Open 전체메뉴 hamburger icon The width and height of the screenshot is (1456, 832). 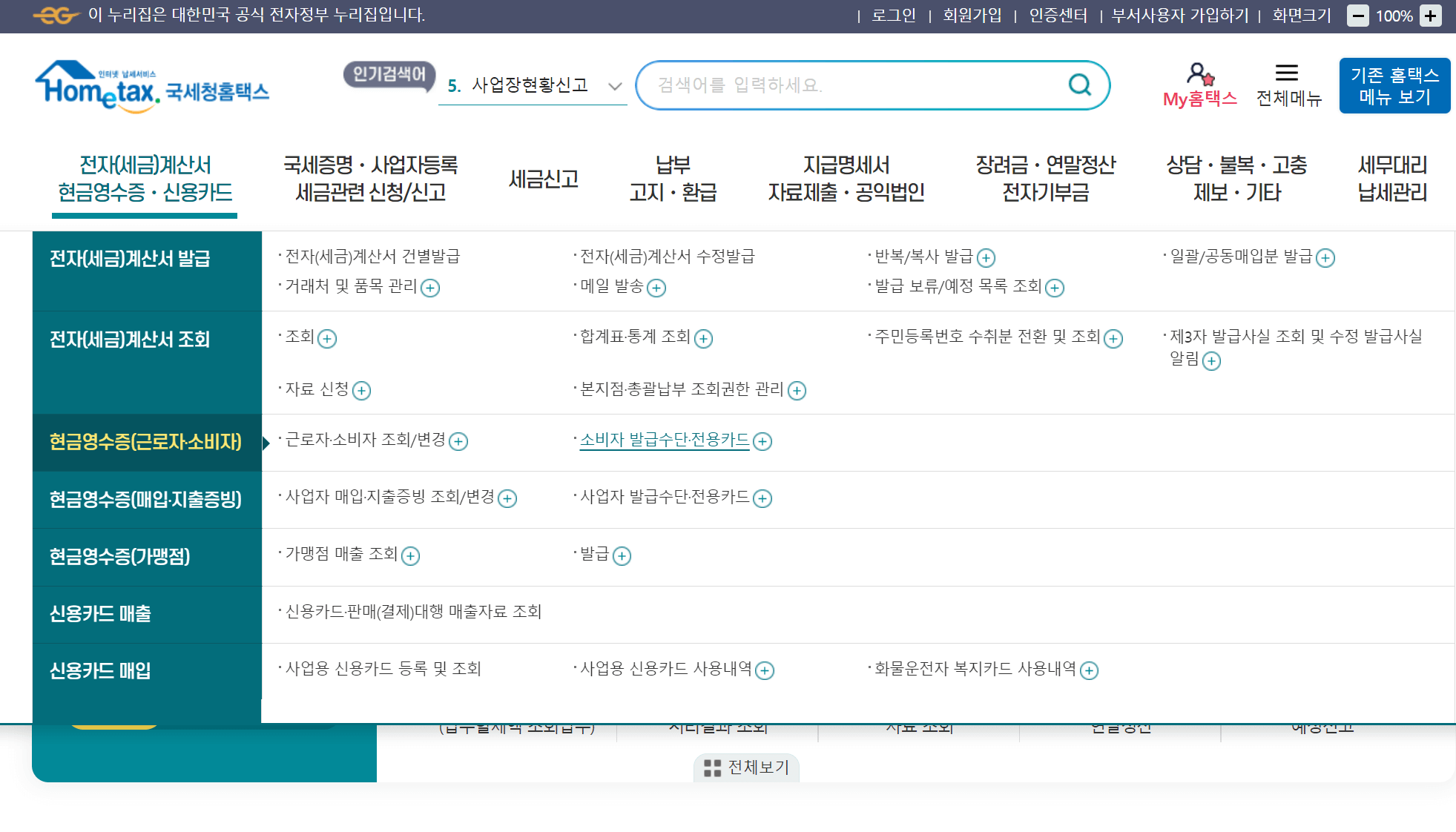coord(1287,73)
